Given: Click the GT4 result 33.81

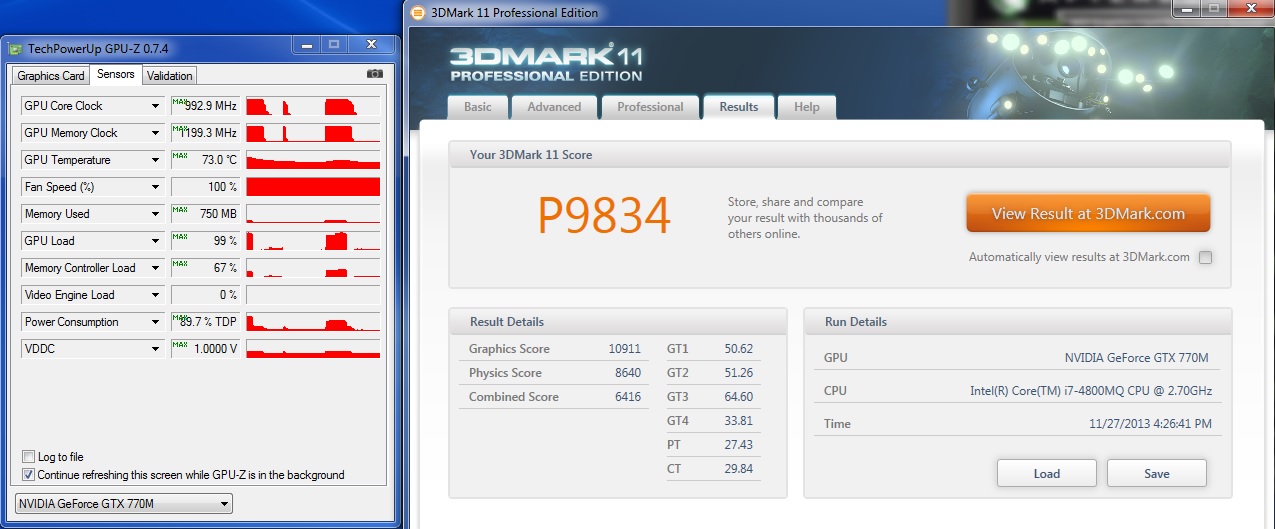Looking at the screenshot, I should (x=738, y=421).
